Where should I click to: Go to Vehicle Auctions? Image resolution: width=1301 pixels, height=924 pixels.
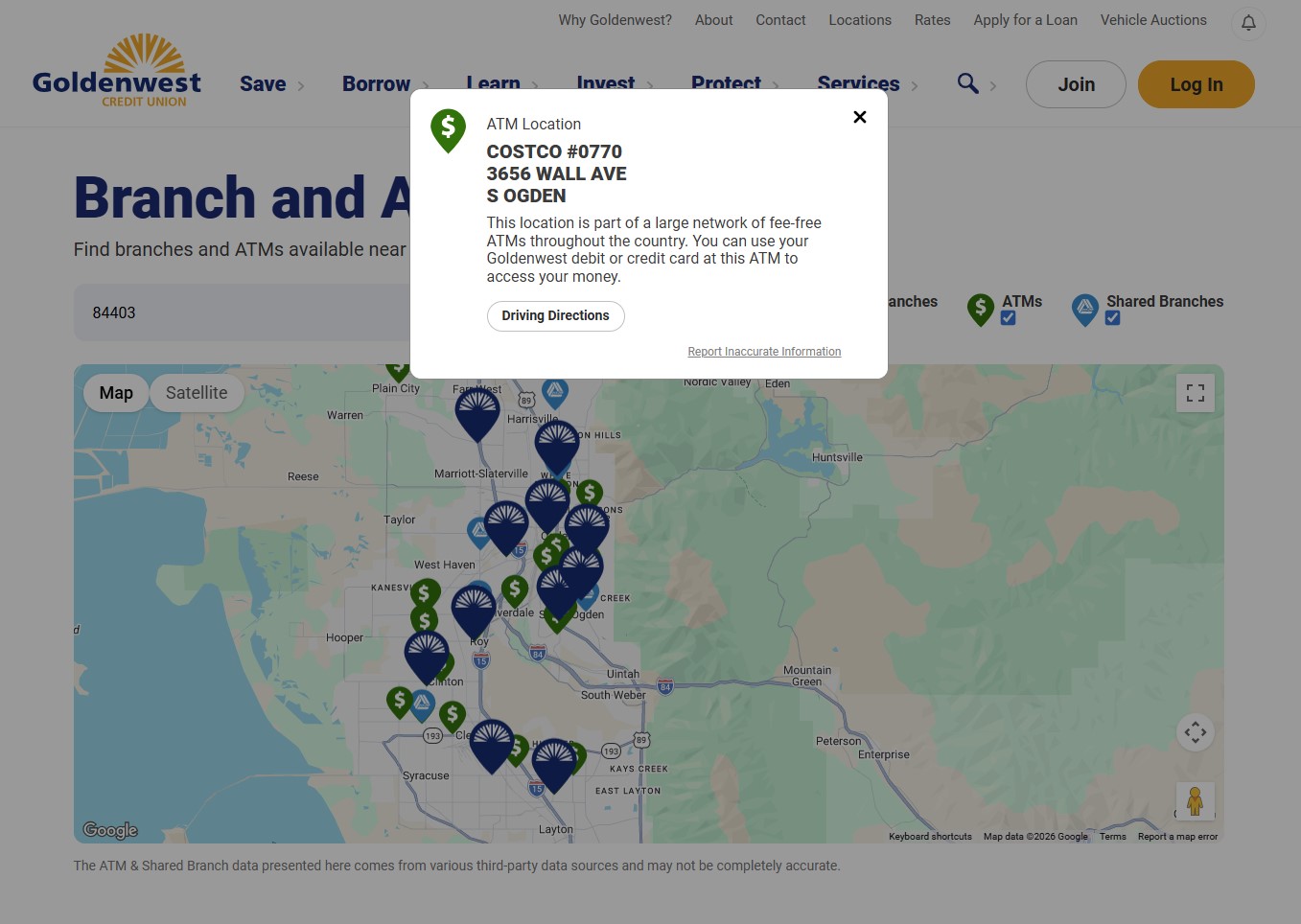[1153, 20]
